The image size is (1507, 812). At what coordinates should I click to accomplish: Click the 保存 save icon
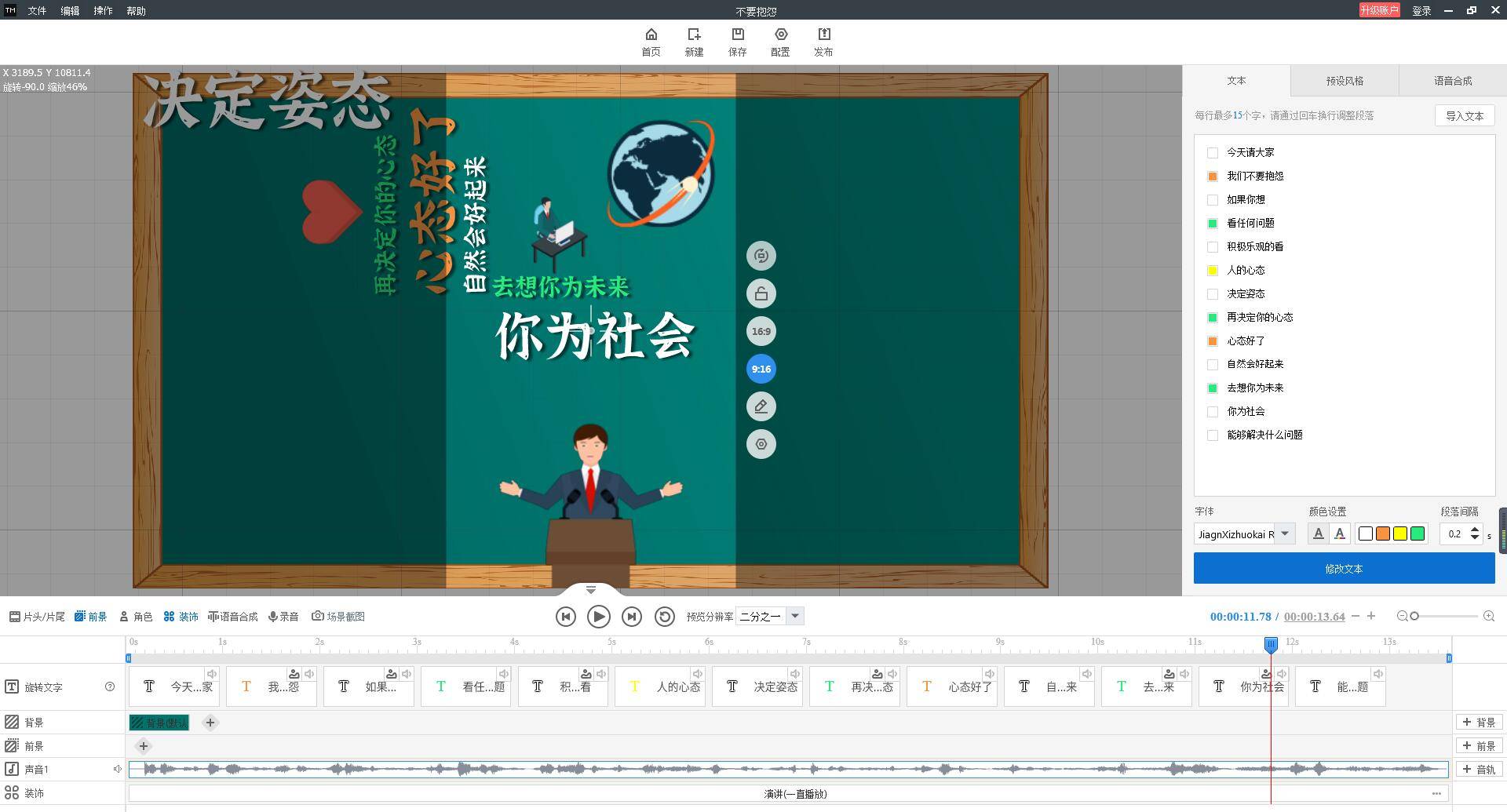click(737, 35)
